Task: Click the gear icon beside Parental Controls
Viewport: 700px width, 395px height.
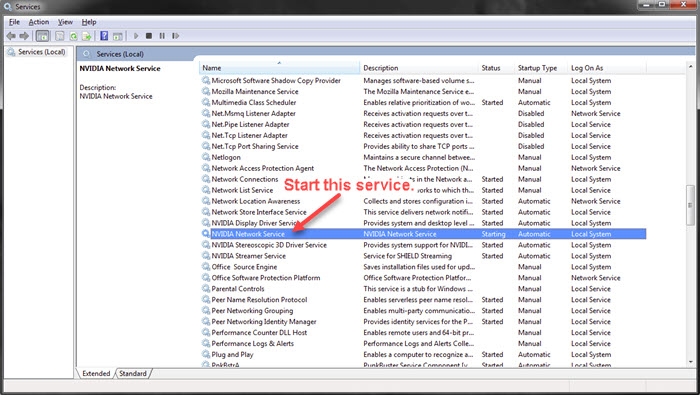Action: [206, 289]
